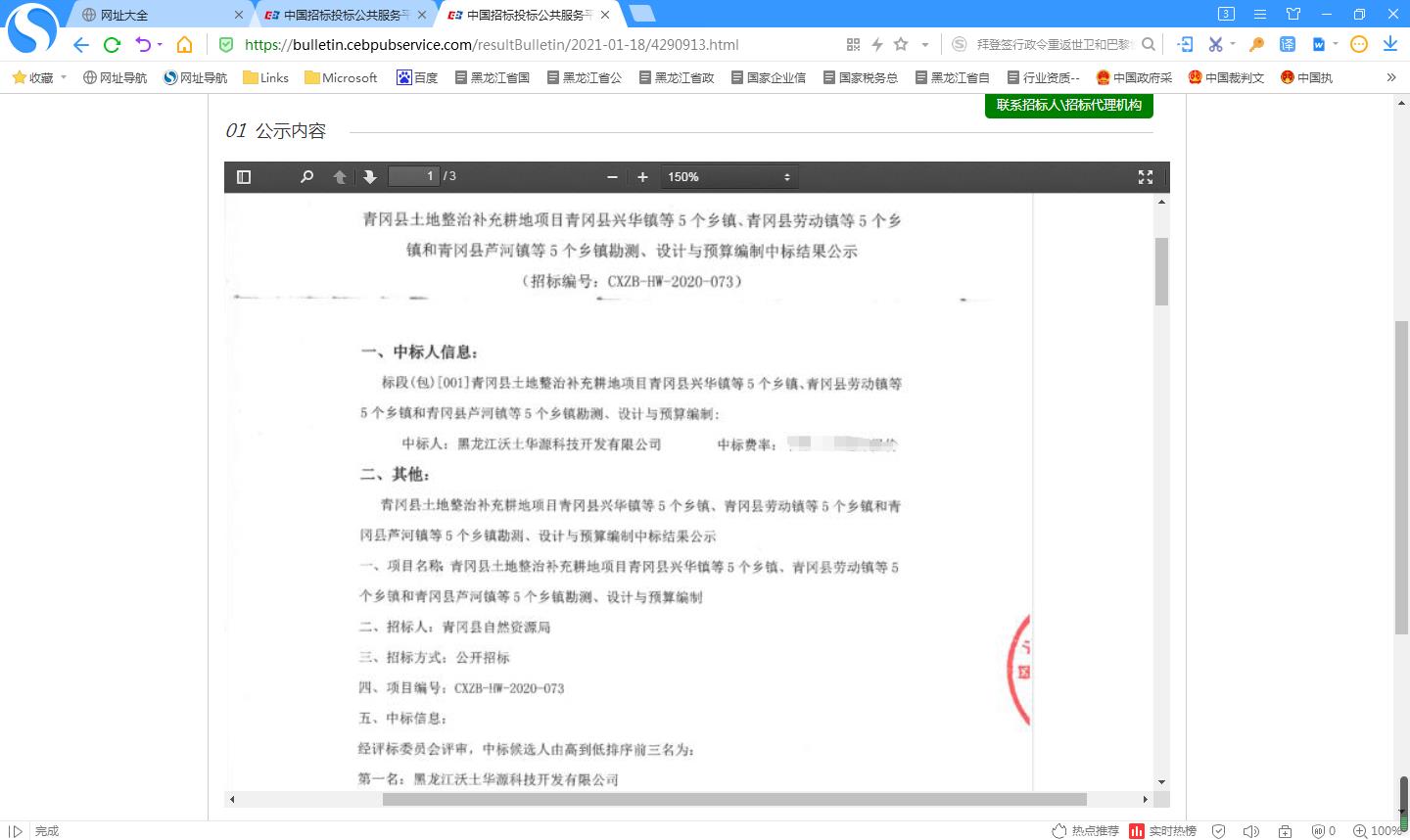This screenshot has height=840, width=1410.
Task: Zoom out the PDF document
Action: (x=612, y=177)
